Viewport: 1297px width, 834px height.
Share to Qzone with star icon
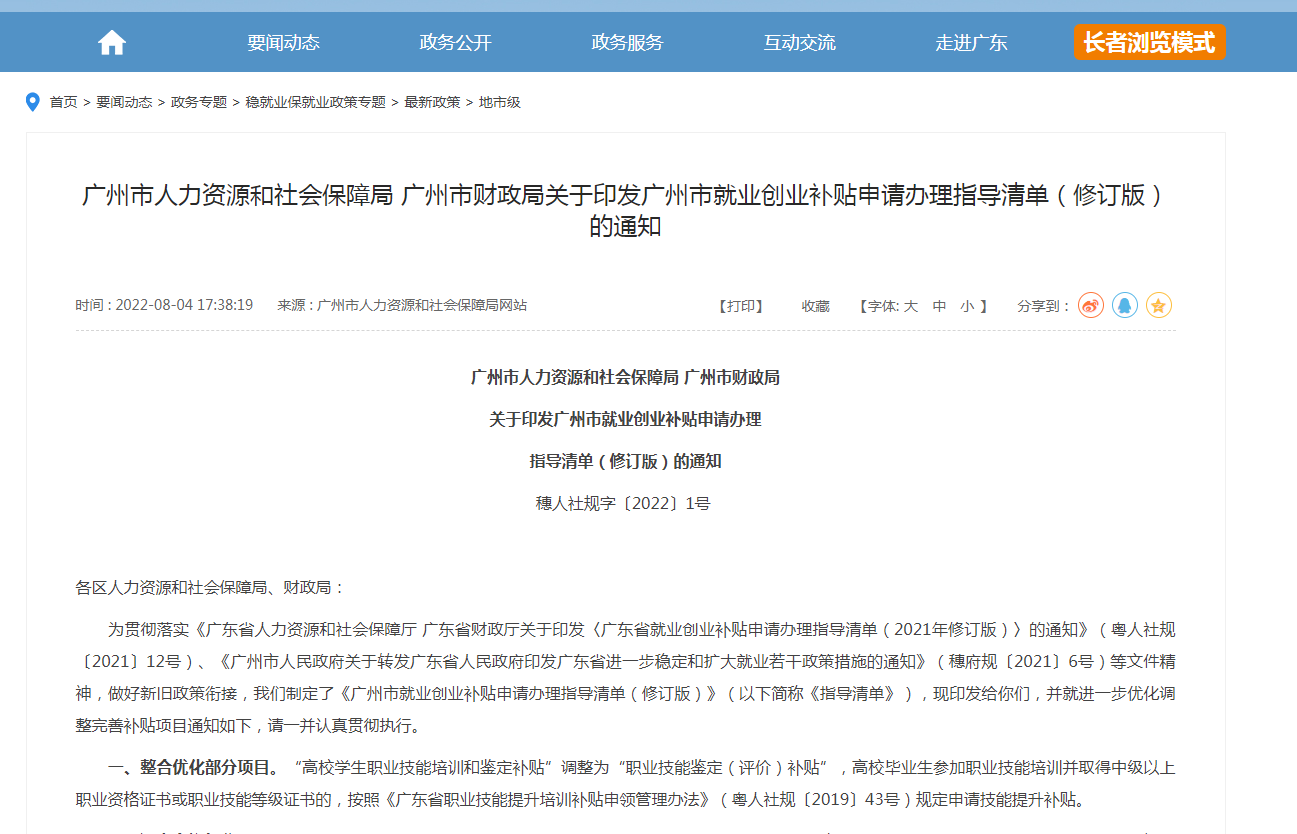(x=1159, y=305)
